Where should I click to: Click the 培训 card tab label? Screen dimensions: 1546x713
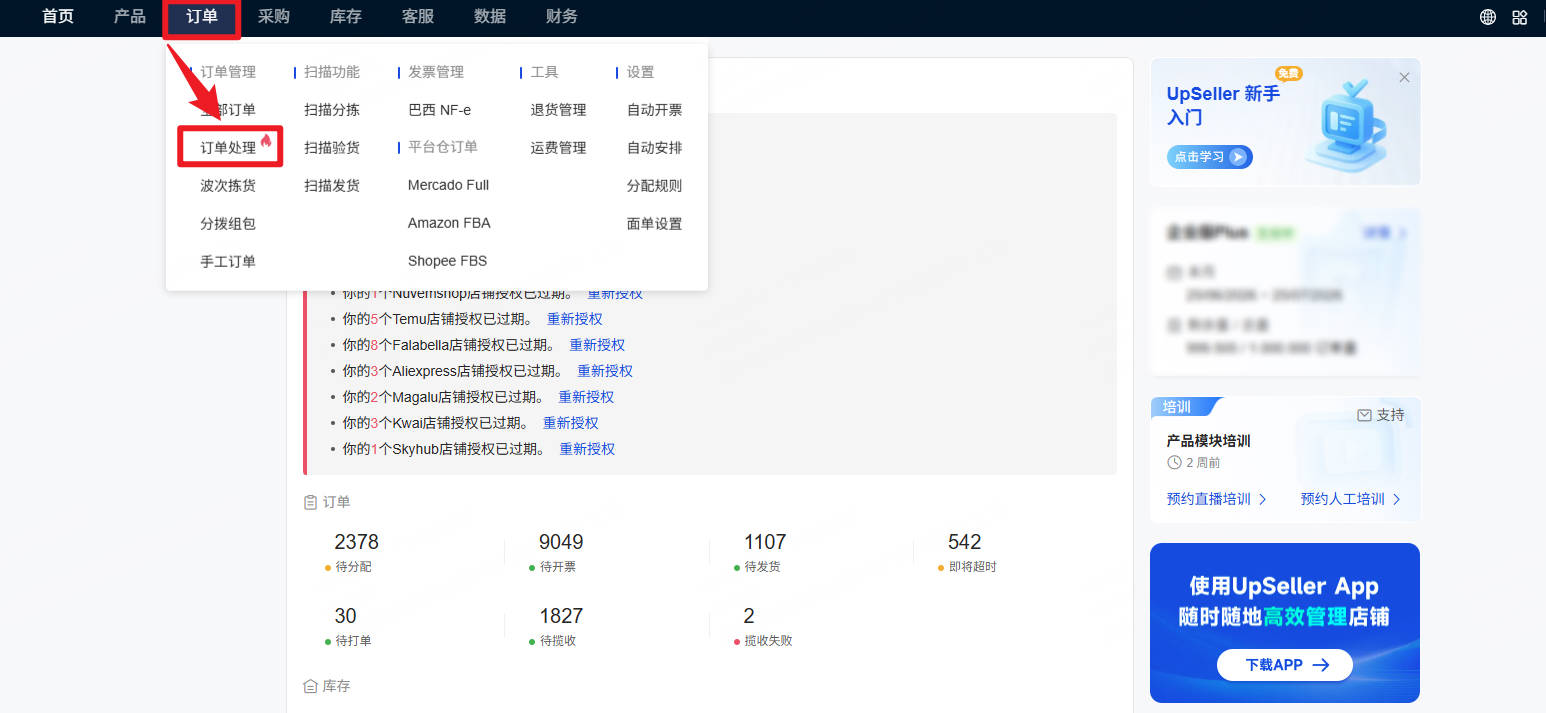click(x=1177, y=407)
